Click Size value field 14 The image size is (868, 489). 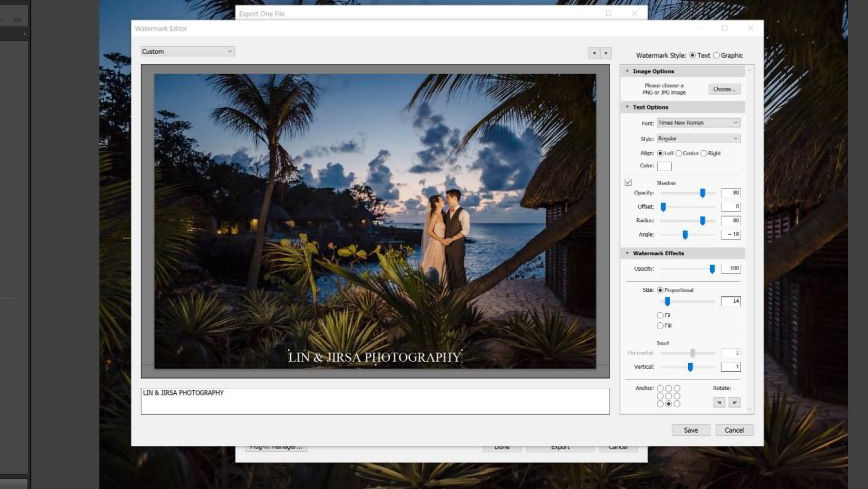tap(731, 301)
